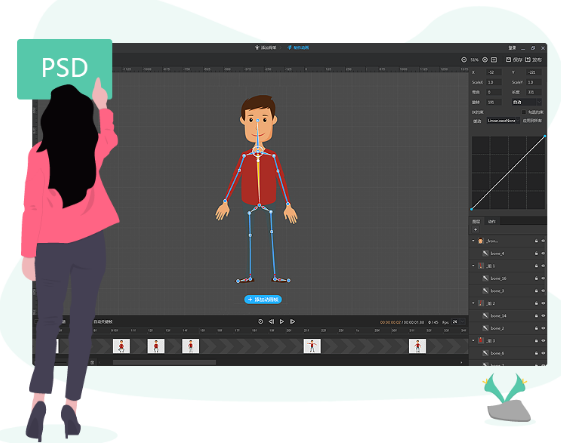
Task: Tick the checkbox above the 应用到所有 button
Action: pyautogui.click(x=524, y=112)
